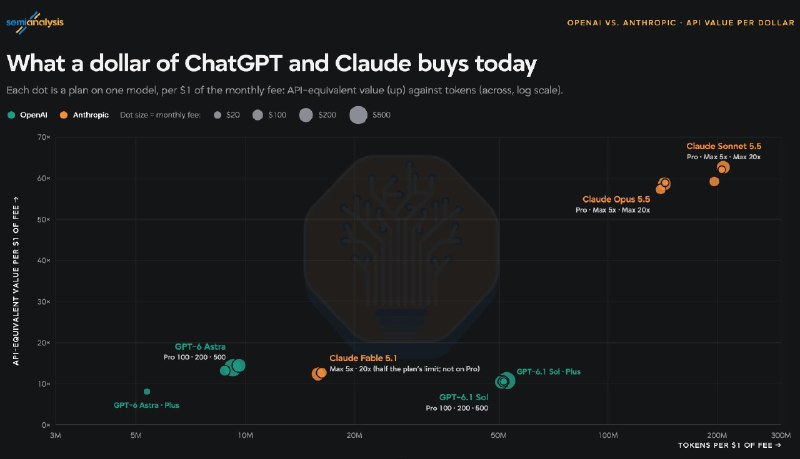
Task: Select the $500 dot size legend circle
Action: pyautogui.click(x=358, y=115)
